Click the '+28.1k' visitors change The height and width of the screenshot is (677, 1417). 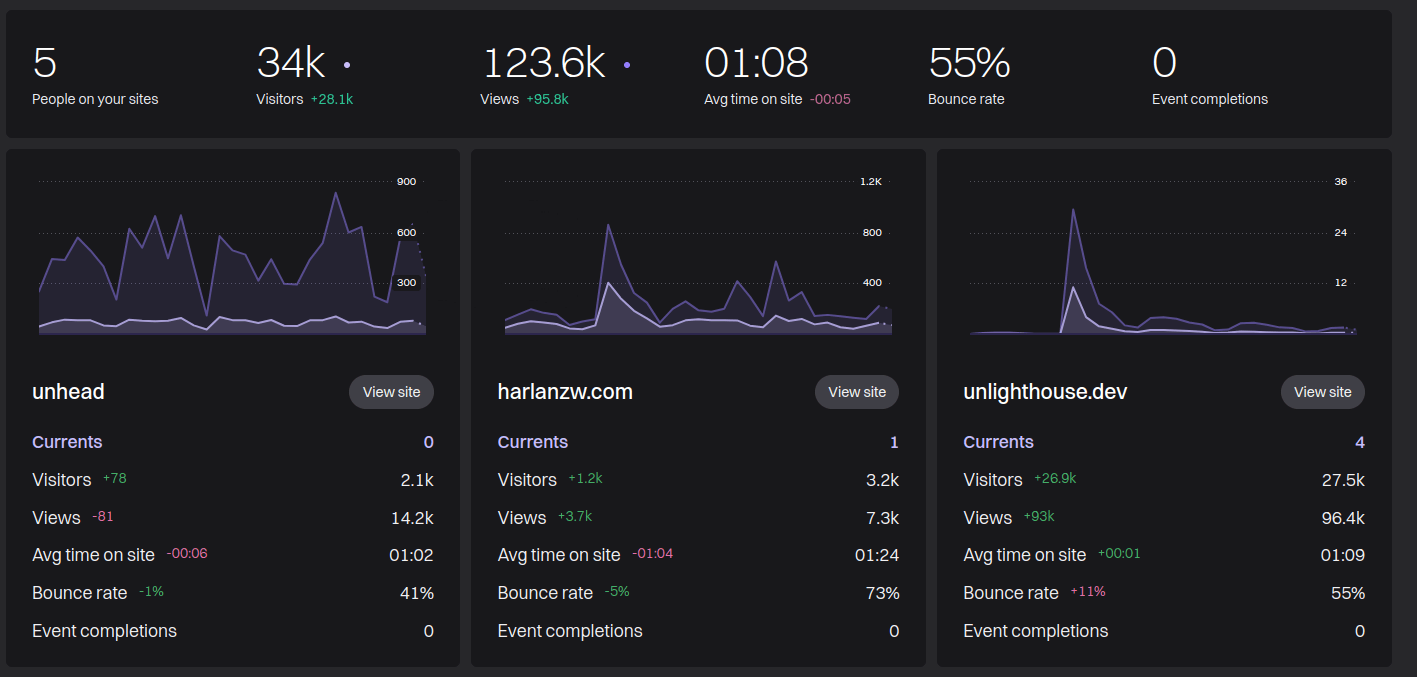coord(332,99)
